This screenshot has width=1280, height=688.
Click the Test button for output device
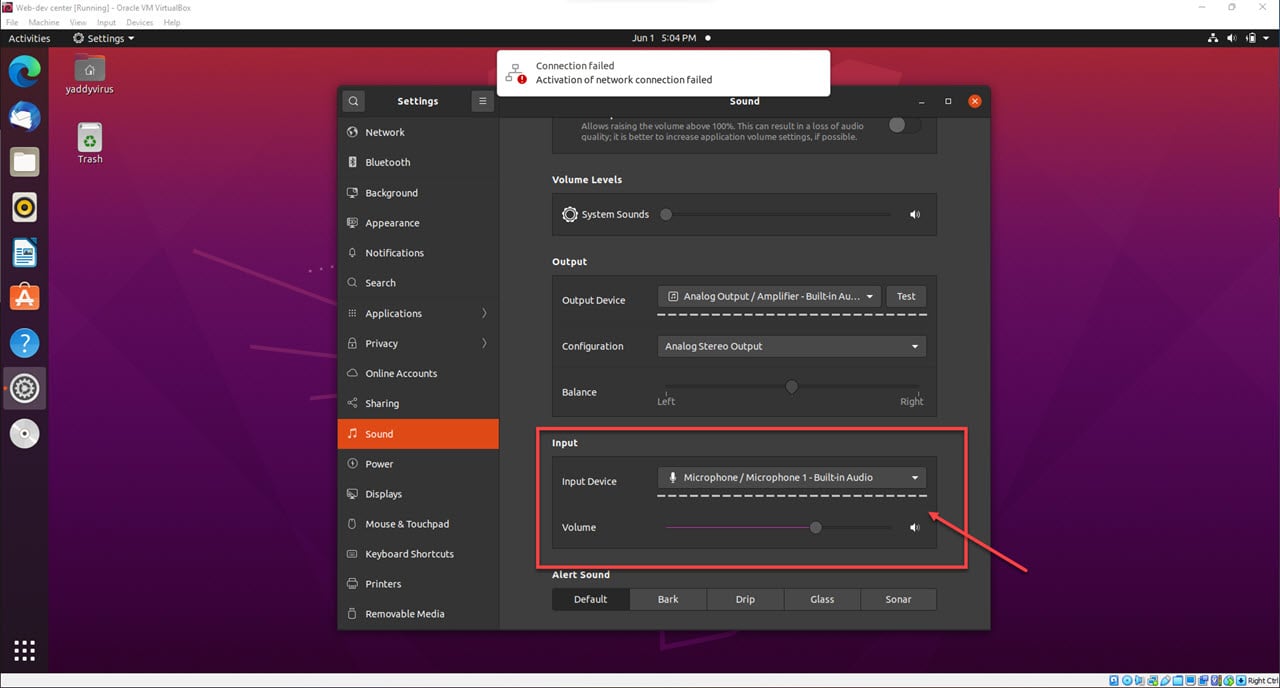coord(905,296)
